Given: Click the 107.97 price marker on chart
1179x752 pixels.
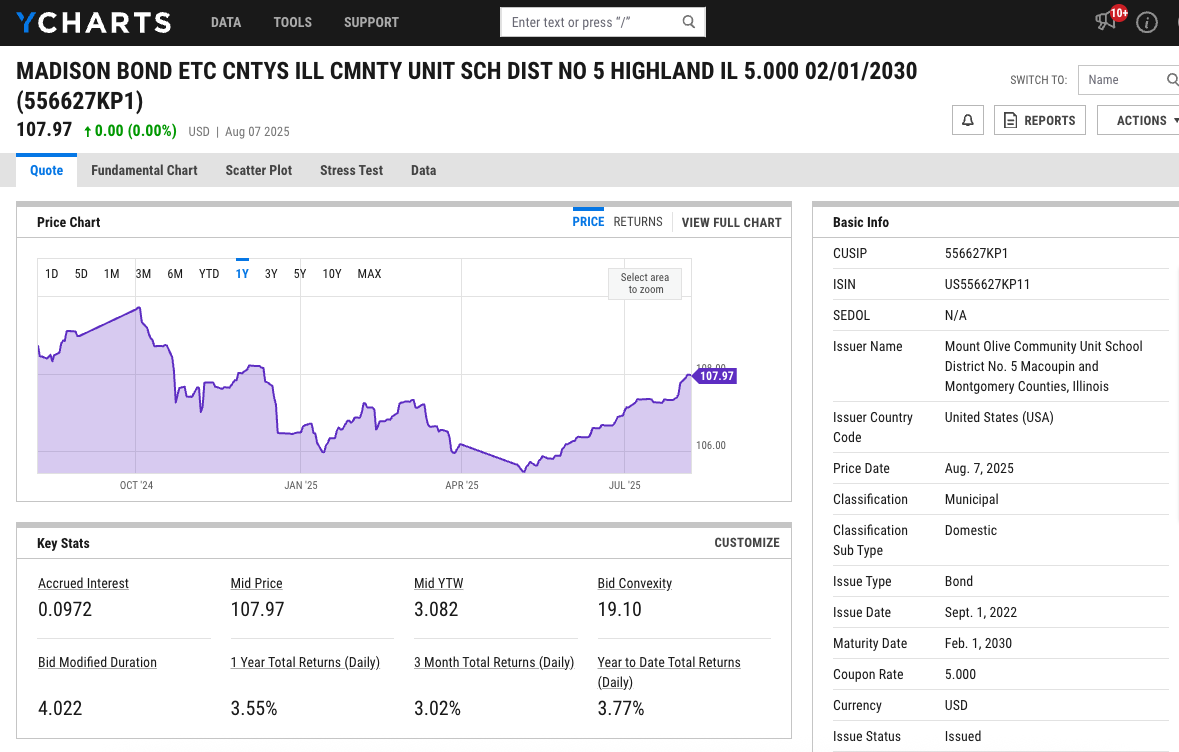Looking at the screenshot, I should pyautogui.click(x=716, y=376).
